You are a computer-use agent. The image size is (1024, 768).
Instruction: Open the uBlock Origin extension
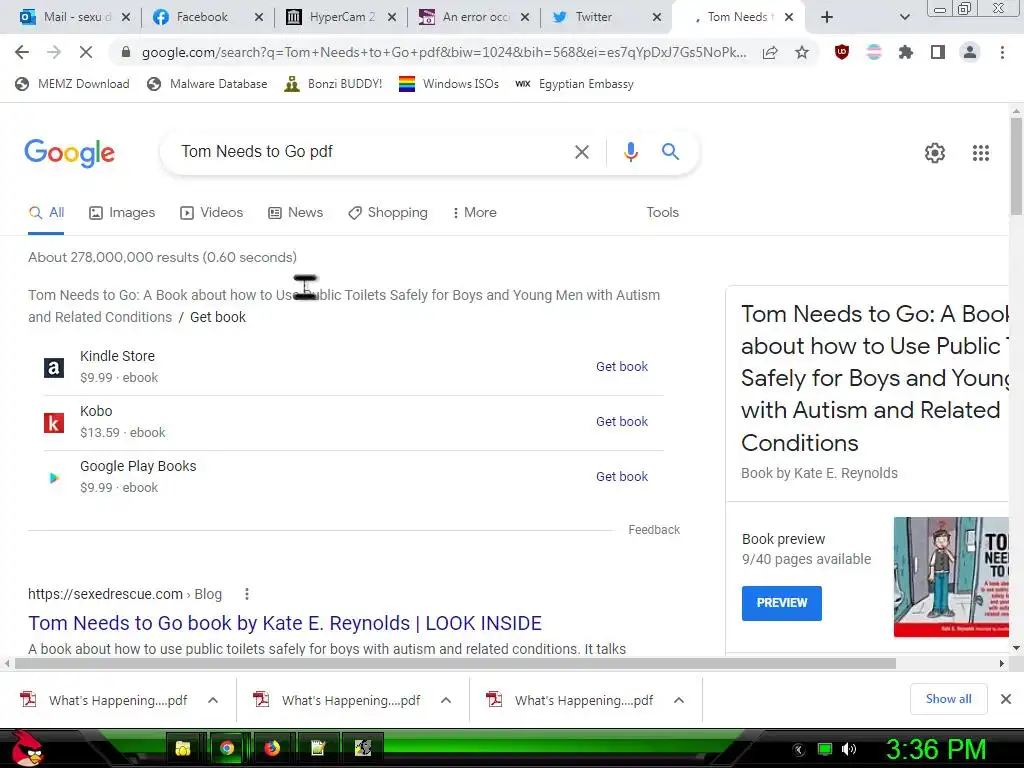842,52
